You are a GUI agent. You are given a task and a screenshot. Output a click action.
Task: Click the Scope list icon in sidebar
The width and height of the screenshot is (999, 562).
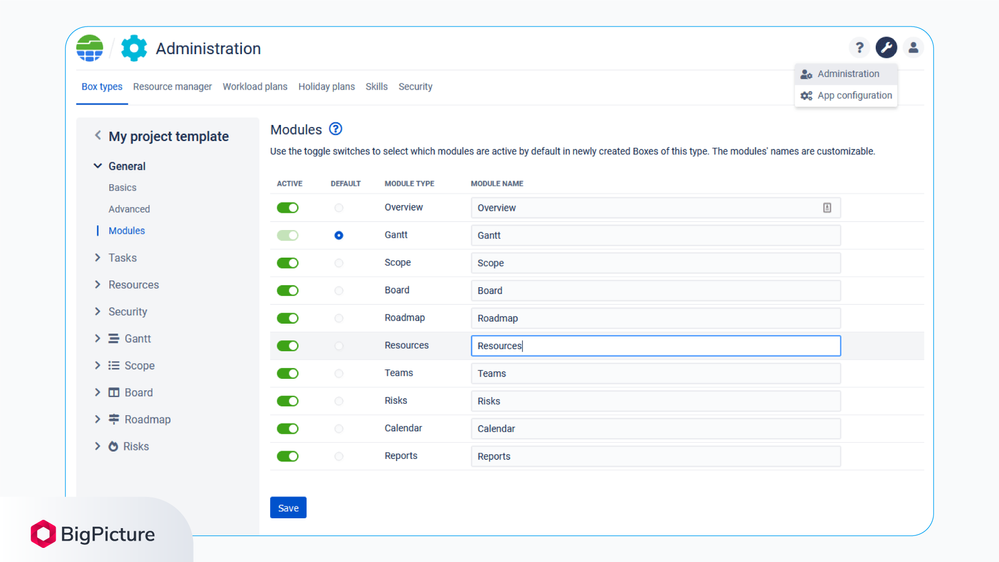[113, 366]
